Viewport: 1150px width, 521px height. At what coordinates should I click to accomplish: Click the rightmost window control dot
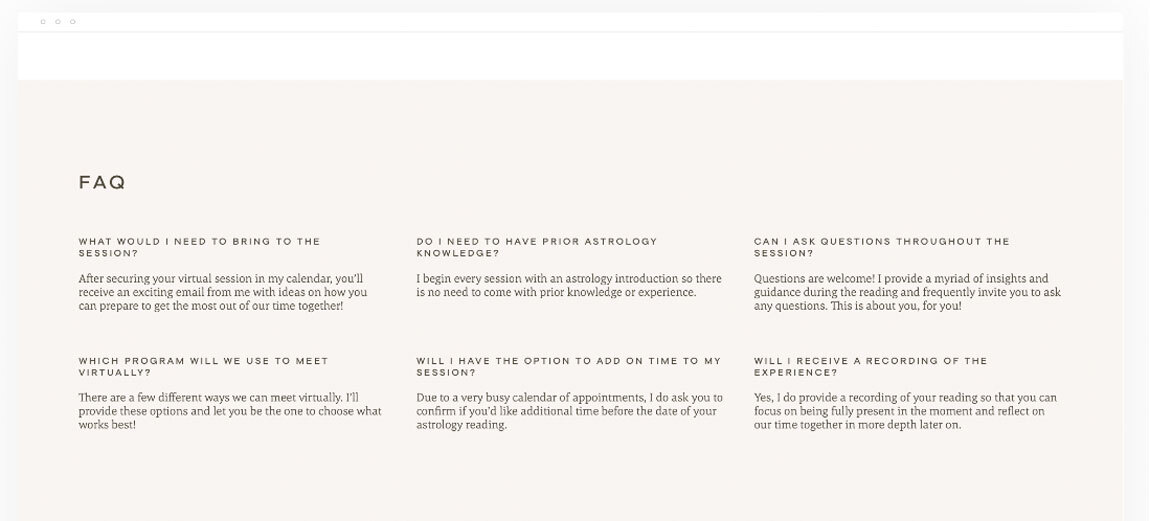click(72, 21)
